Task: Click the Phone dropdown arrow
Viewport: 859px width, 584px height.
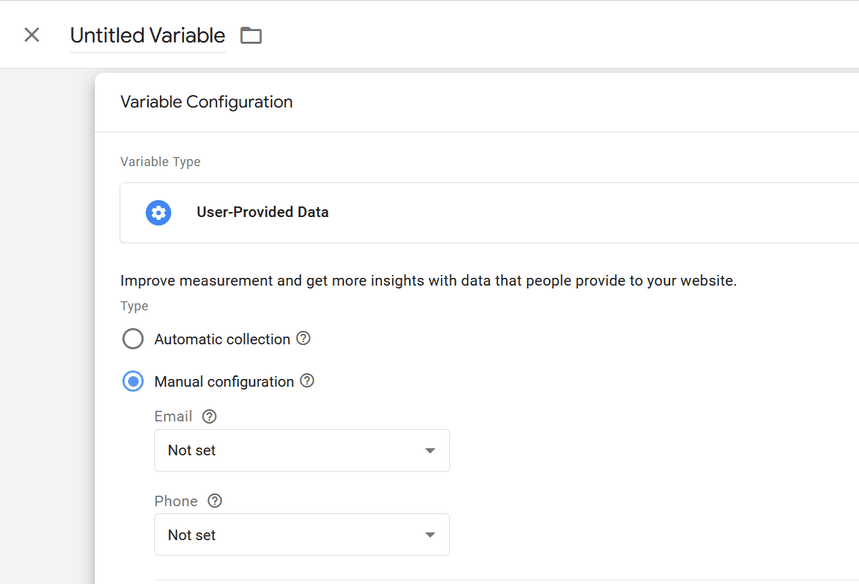Action: click(430, 535)
